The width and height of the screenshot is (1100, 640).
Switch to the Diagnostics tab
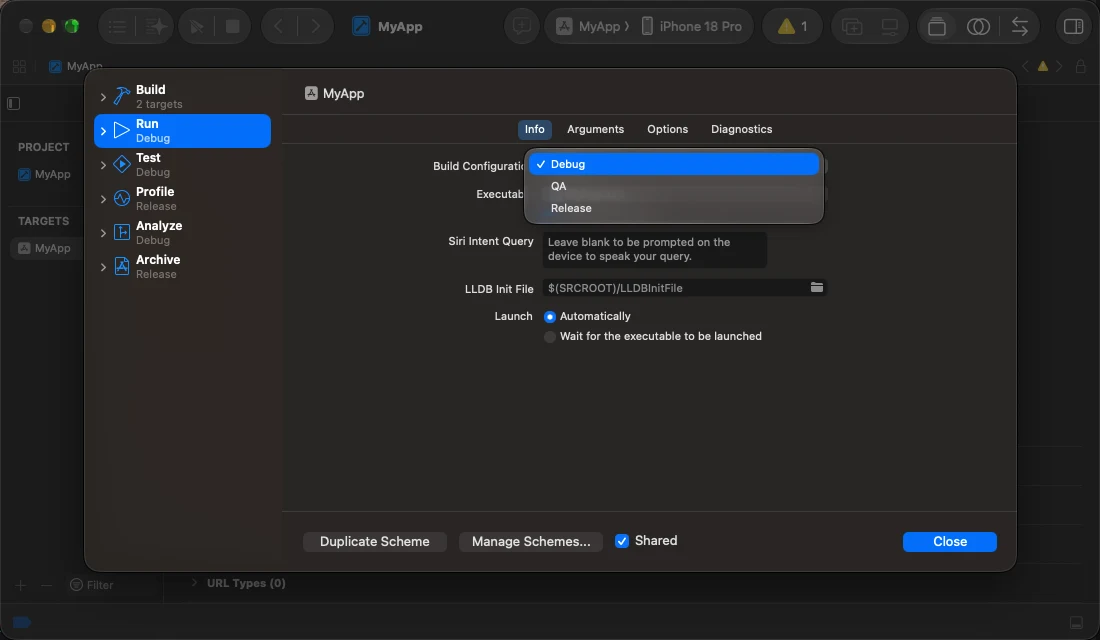pos(742,129)
